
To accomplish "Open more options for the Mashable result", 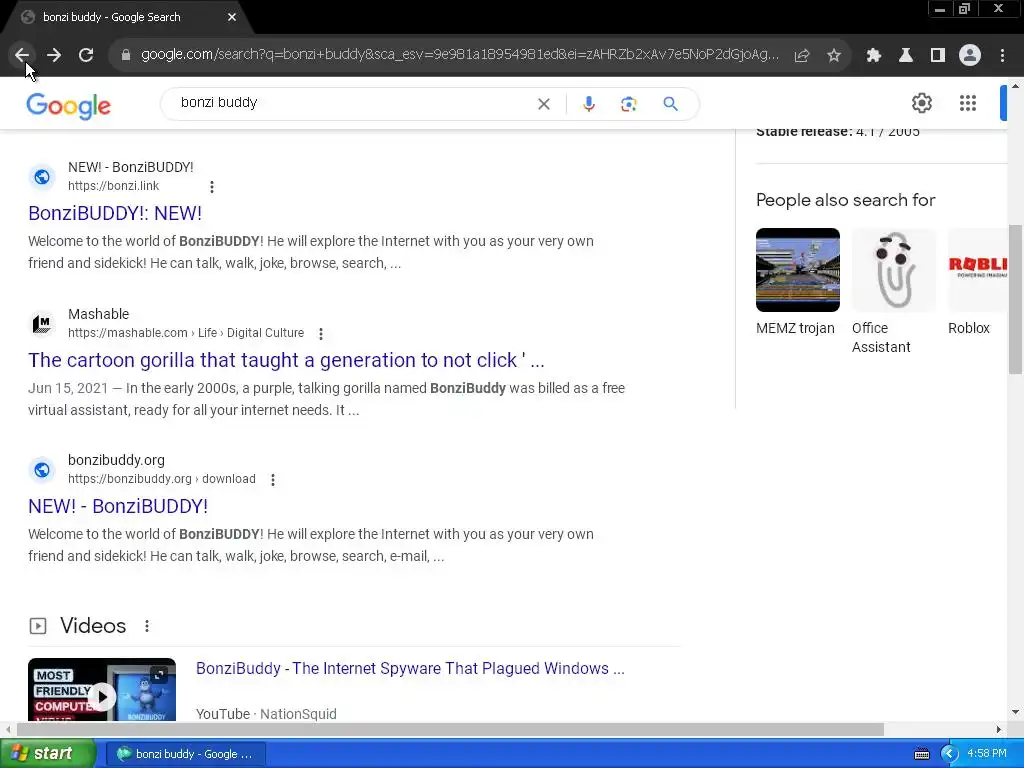I will click(x=321, y=334).
